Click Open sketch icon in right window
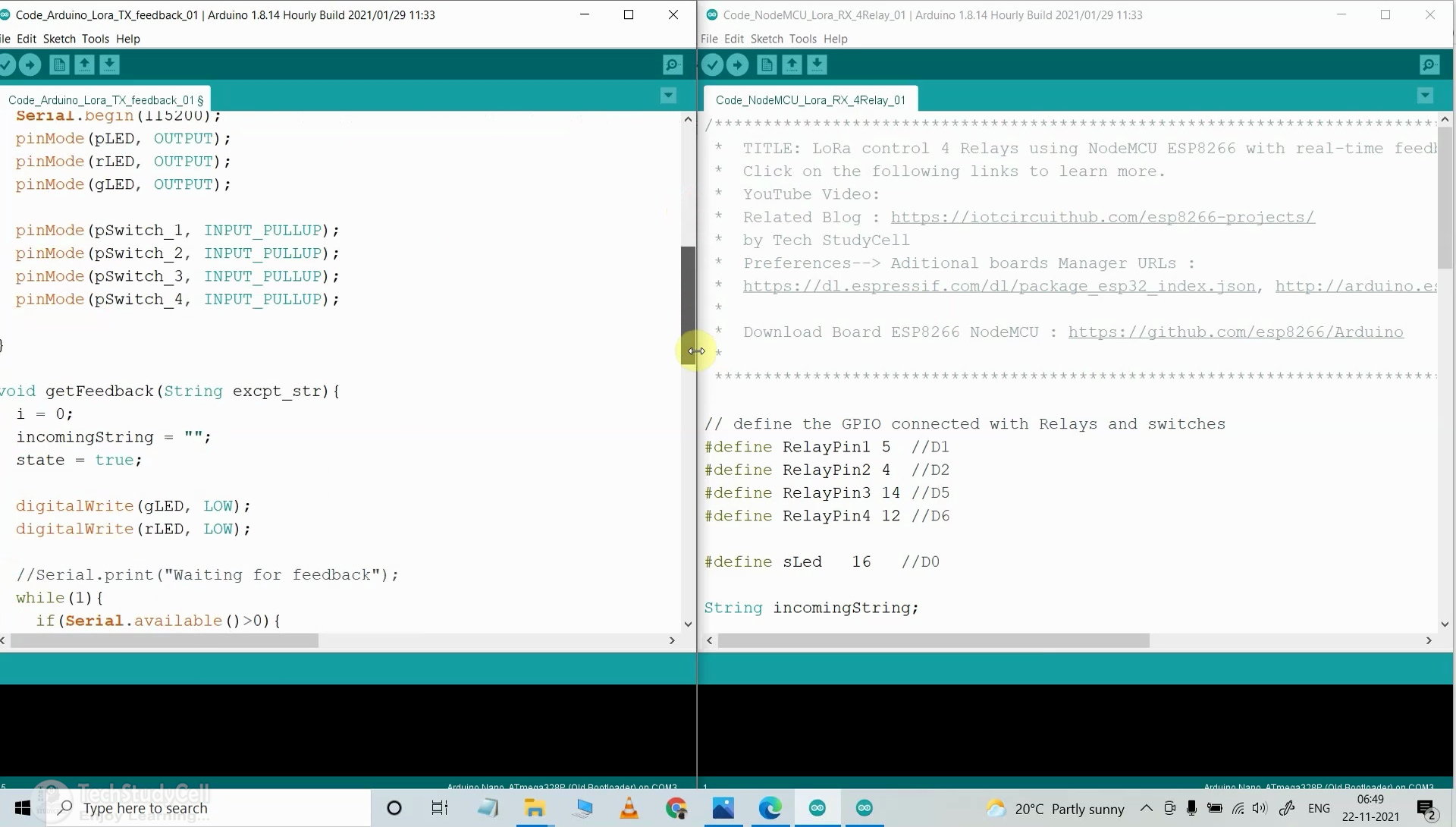1456x827 pixels. (x=792, y=65)
